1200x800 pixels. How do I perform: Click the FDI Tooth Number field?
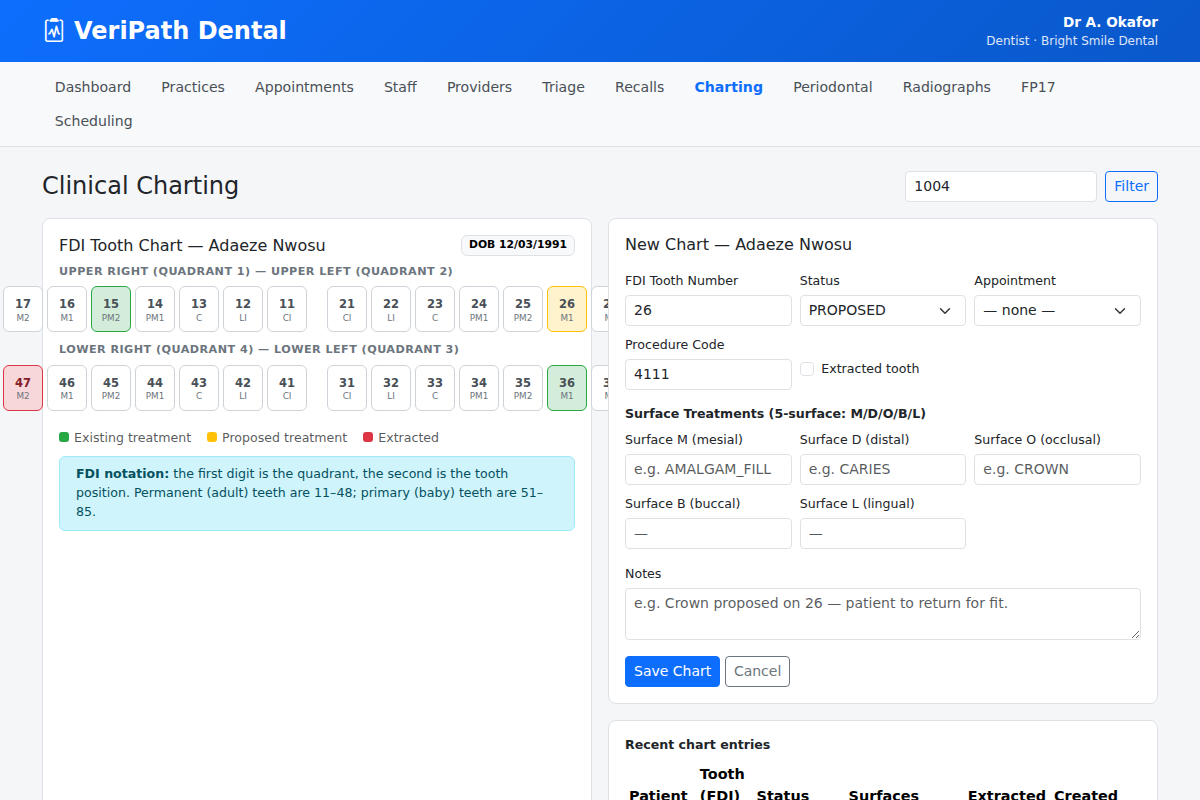(x=708, y=310)
